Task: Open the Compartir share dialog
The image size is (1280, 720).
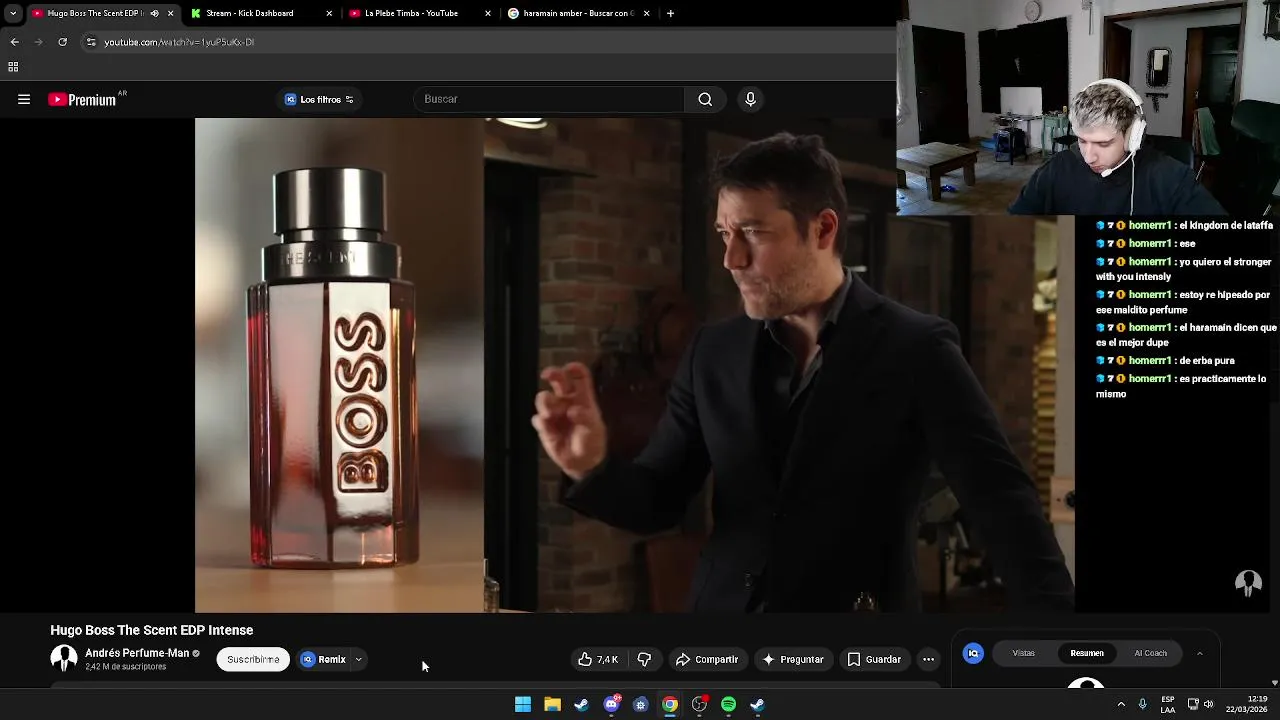Action: pyautogui.click(x=707, y=659)
